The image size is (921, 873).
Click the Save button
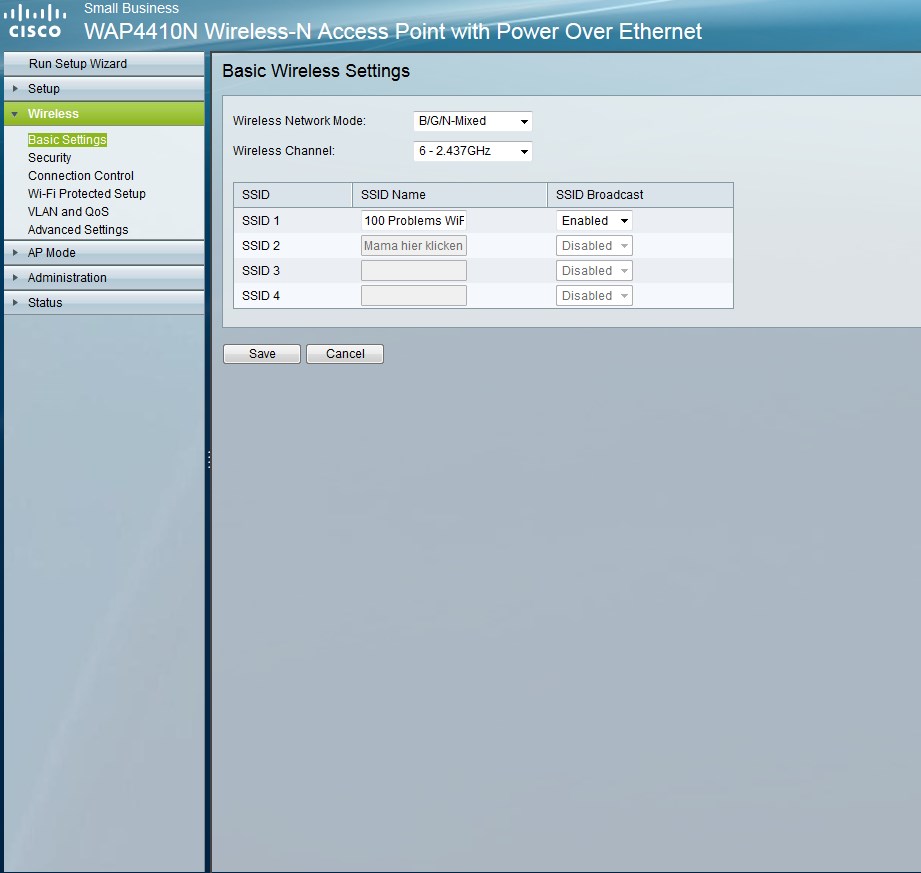[x=262, y=354]
